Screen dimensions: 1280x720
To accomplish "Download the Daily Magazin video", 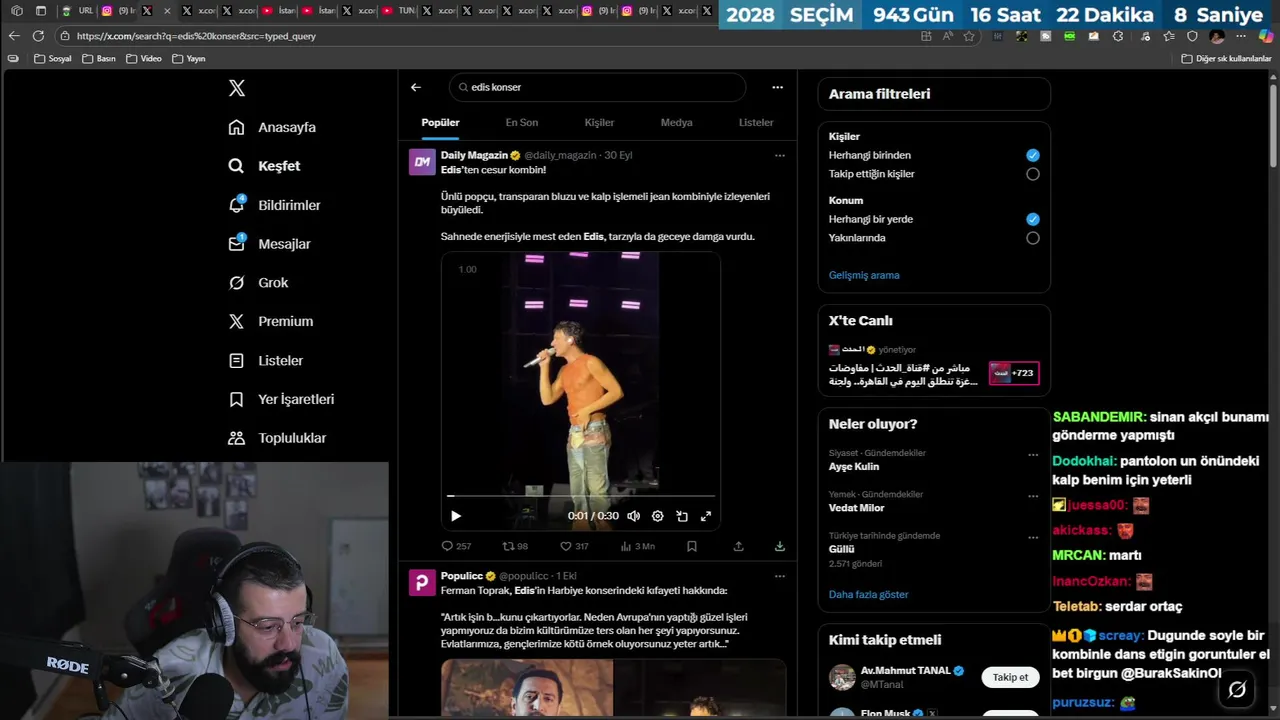I will 779,546.
